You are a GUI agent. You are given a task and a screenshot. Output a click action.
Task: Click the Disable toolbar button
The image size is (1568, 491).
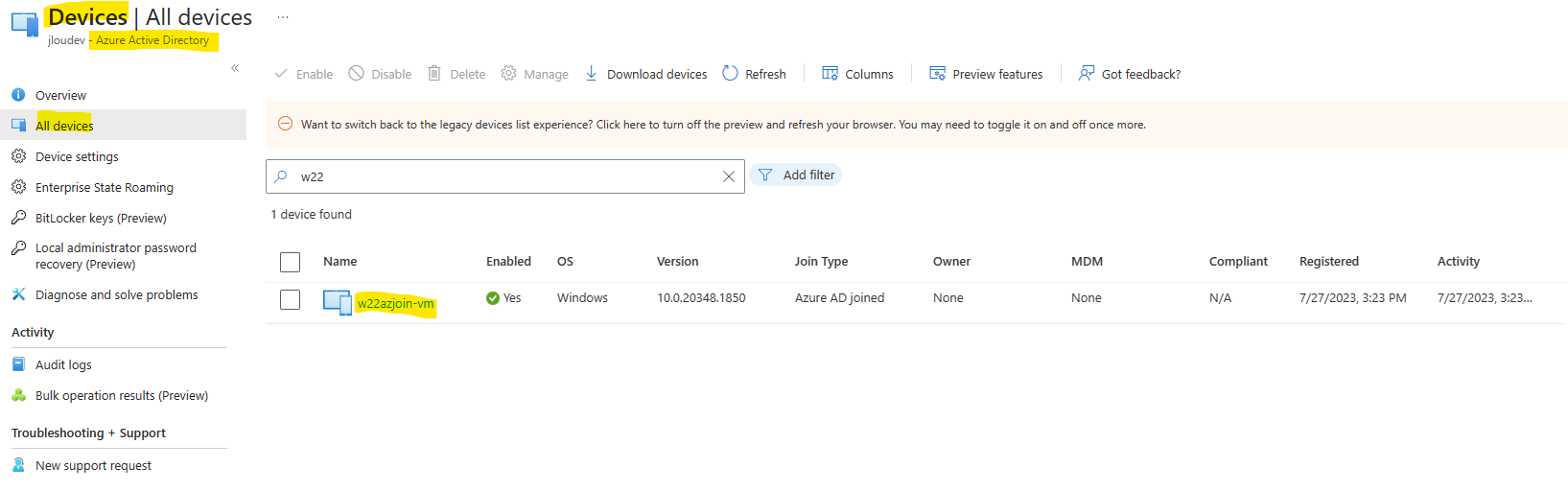coord(380,74)
